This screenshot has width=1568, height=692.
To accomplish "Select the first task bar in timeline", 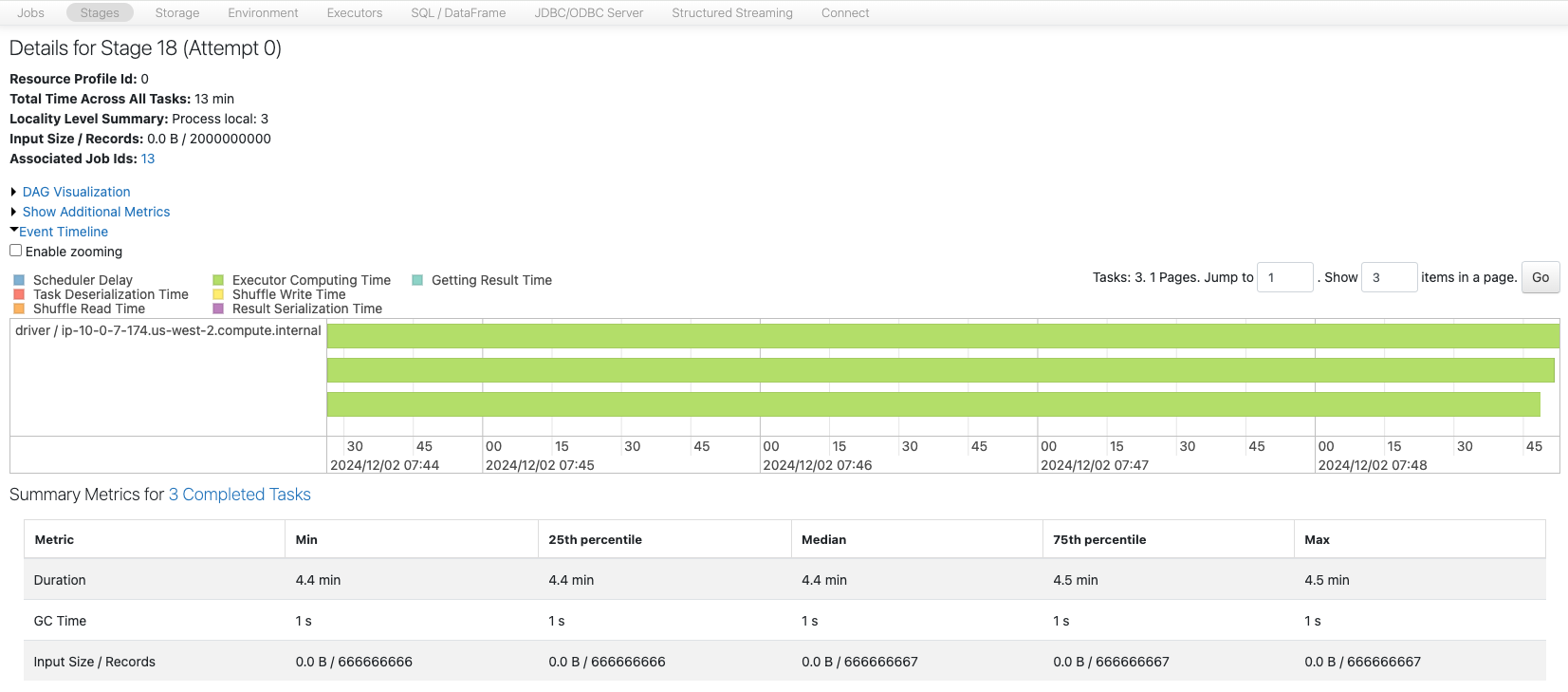I will tap(943, 336).
